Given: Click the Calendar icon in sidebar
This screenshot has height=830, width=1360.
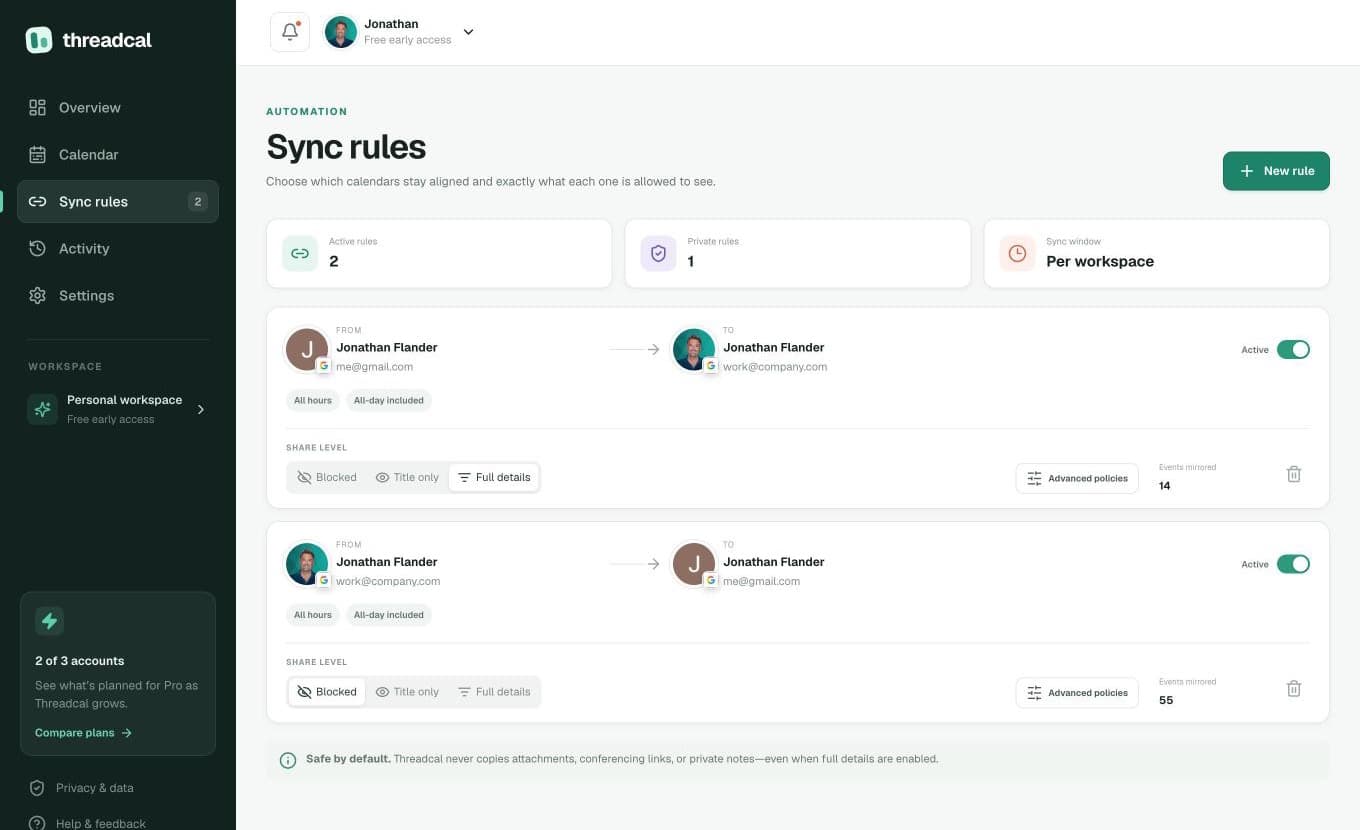Looking at the screenshot, I should [x=37, y=154].
